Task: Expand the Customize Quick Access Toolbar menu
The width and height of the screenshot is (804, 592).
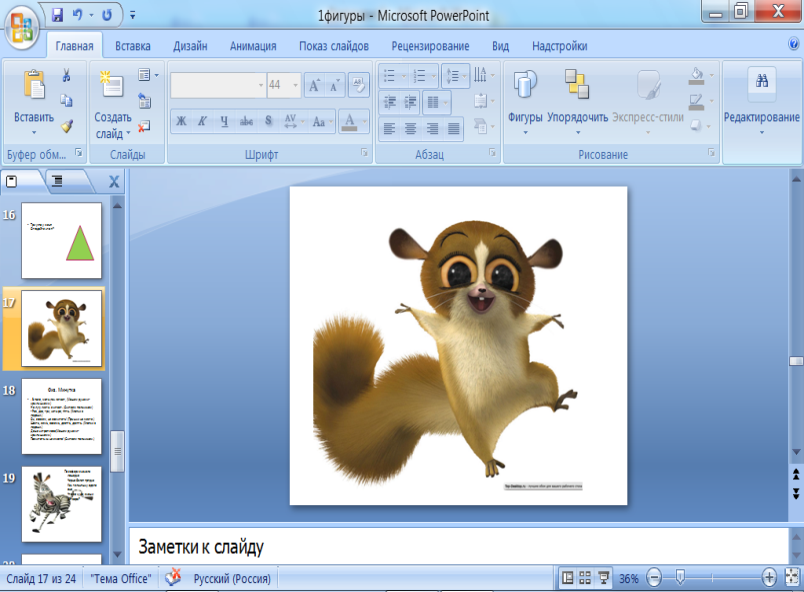Action: (x=132, y=15)
